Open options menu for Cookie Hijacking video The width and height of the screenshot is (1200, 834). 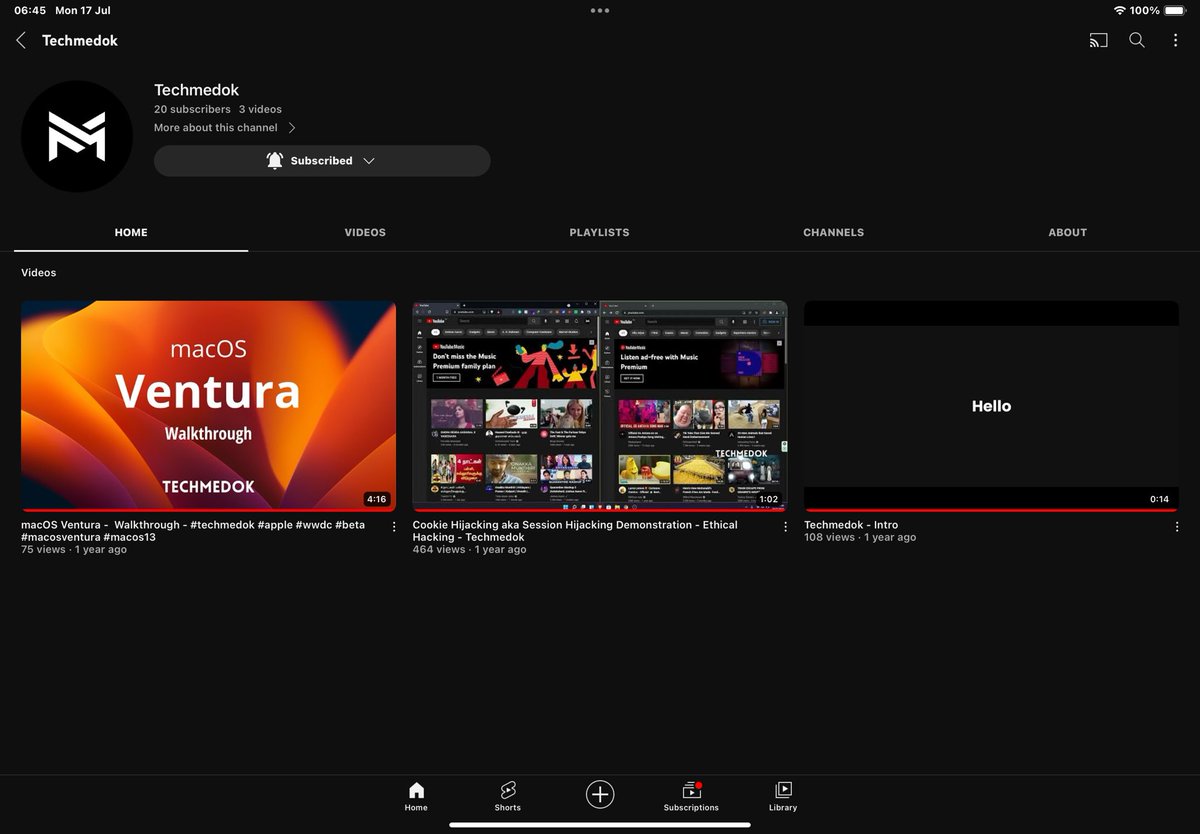coord(785,527)
